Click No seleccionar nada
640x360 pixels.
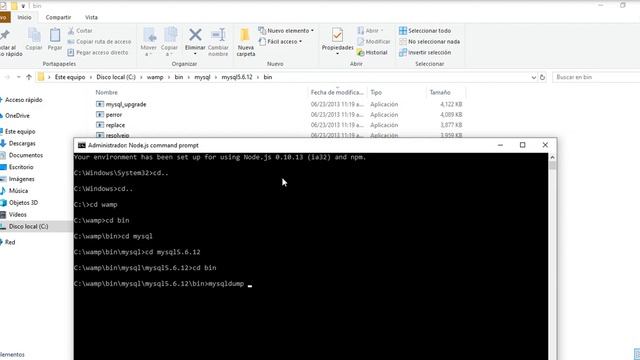[429, 42]
